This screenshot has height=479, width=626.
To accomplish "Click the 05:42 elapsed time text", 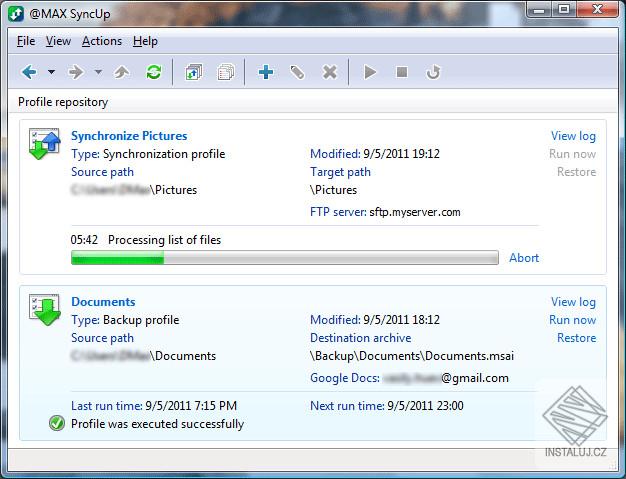I will tap(84, 240).
